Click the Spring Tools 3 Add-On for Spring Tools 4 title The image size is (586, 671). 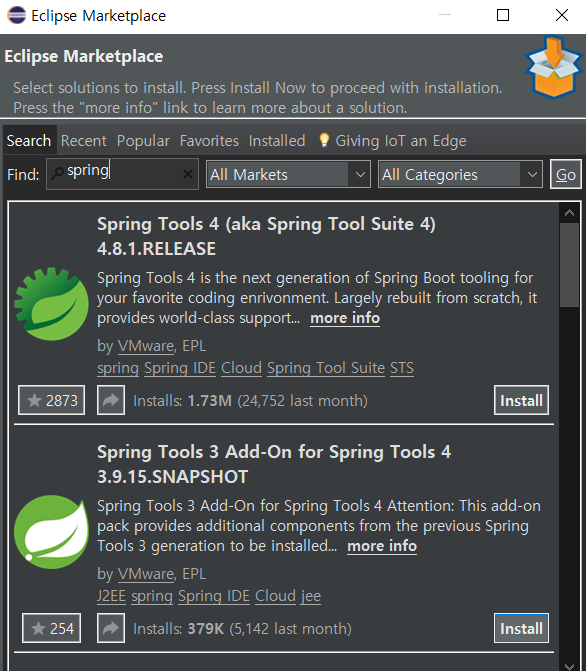click(274, 452)
